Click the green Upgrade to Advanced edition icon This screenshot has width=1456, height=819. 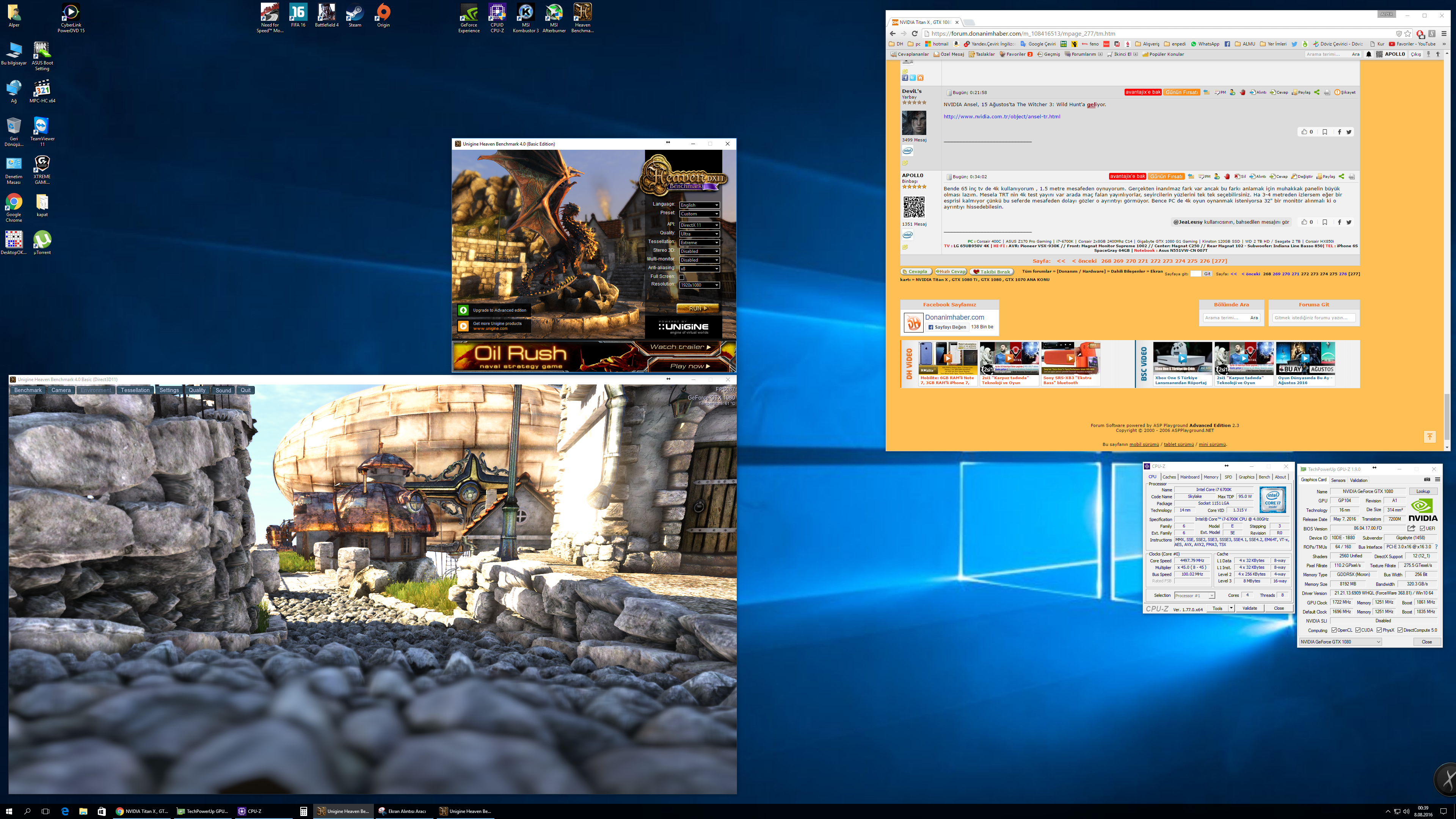463,310
